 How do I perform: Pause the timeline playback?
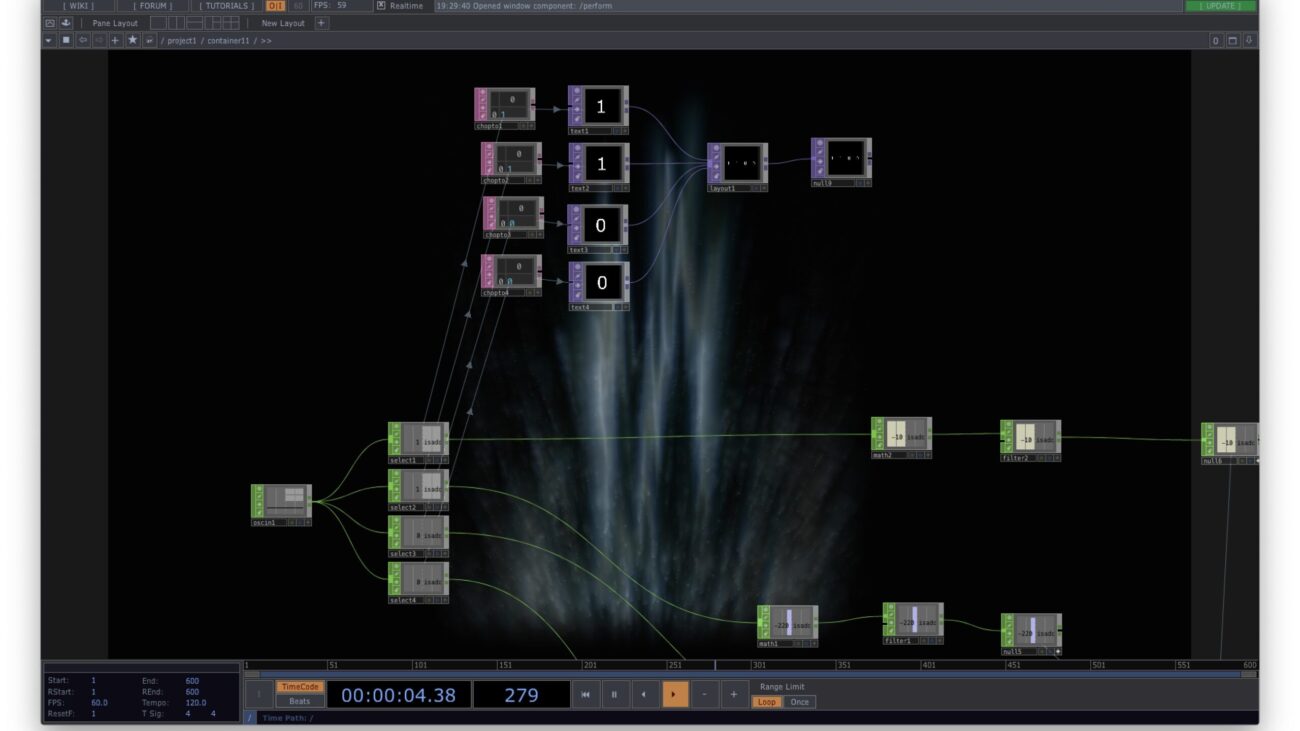tap(614, 694)
